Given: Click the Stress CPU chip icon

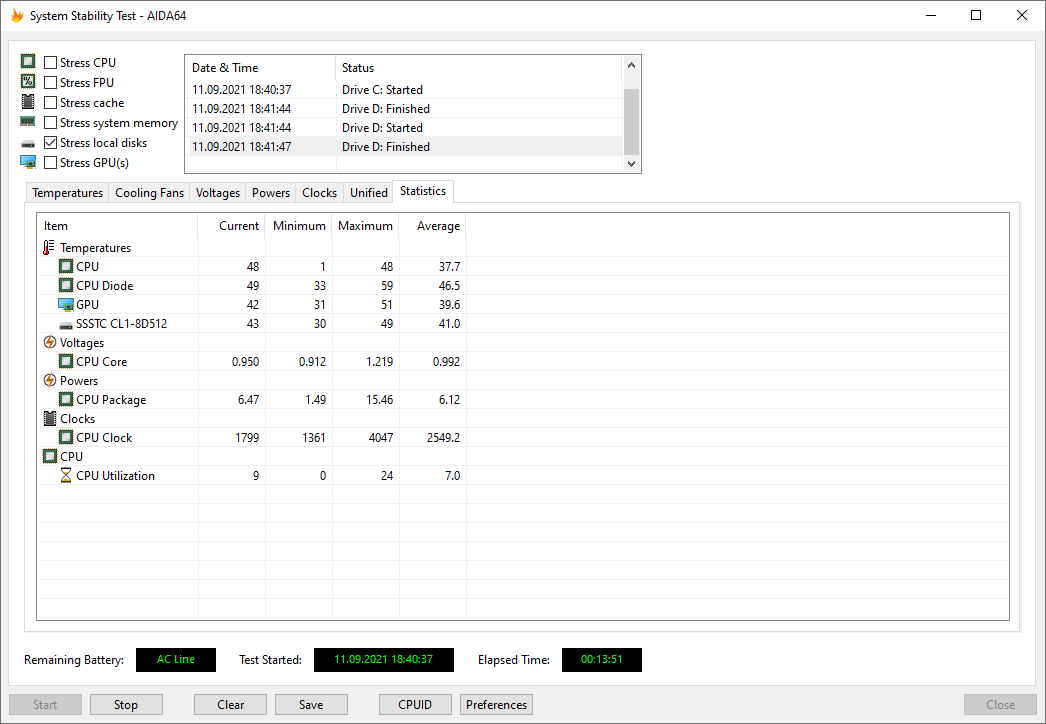Looking at the screenshot, I should pos(28,61).
